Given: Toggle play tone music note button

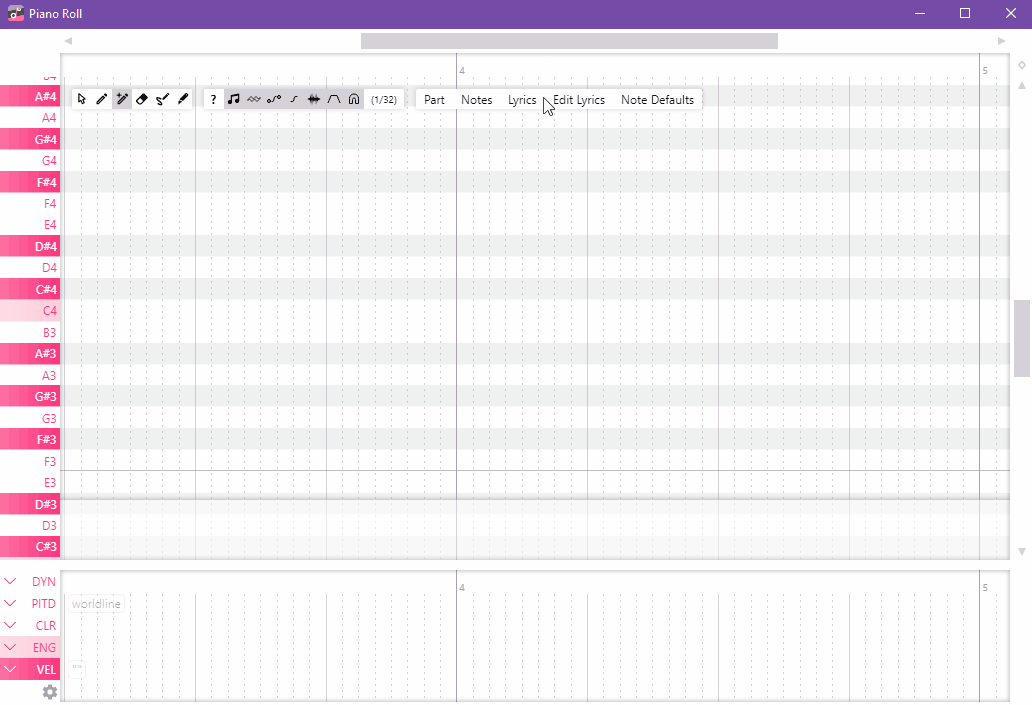Looking at the screenshot, I should 234,99.
